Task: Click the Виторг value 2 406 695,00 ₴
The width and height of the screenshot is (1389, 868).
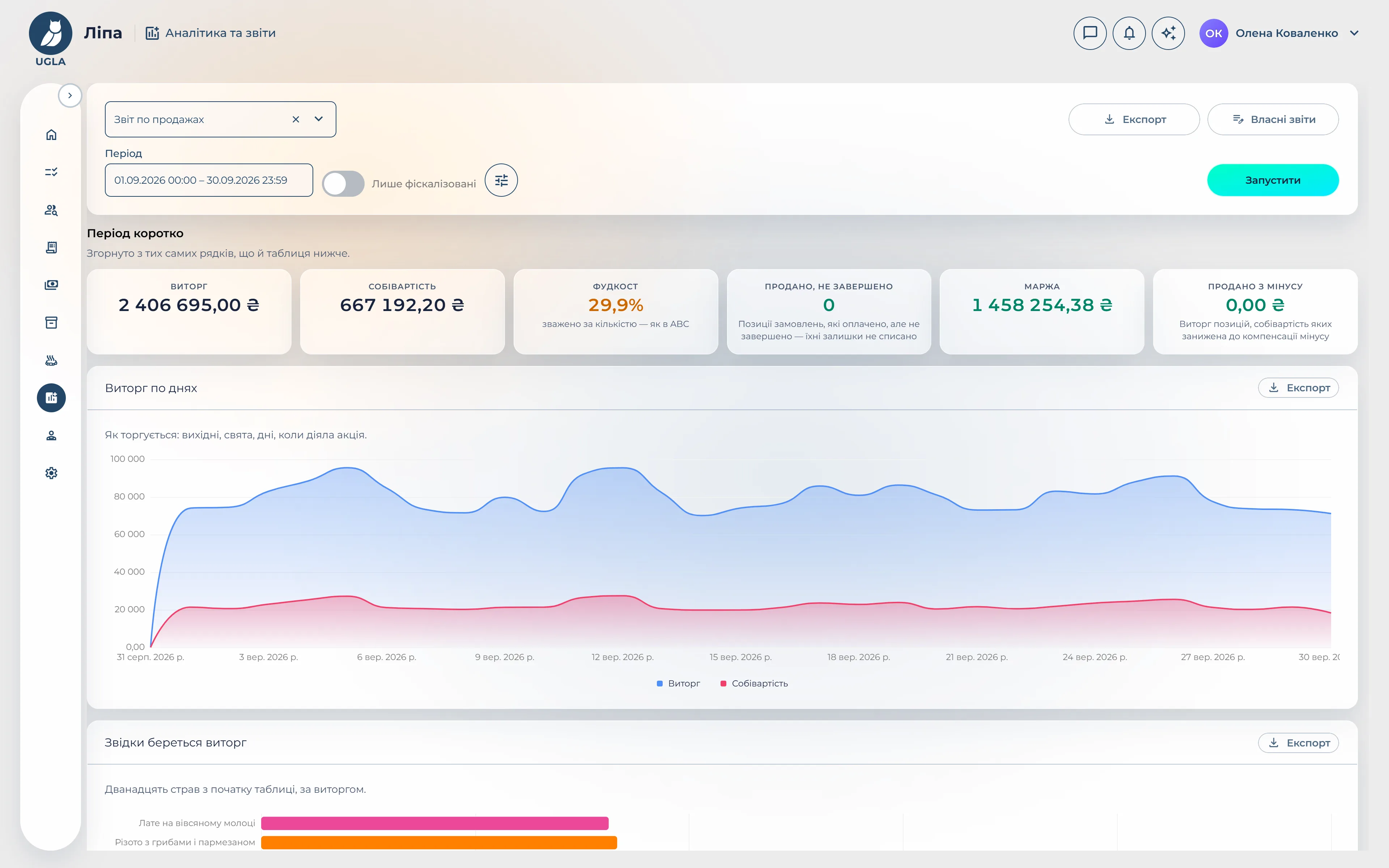Action: (189, 305)
